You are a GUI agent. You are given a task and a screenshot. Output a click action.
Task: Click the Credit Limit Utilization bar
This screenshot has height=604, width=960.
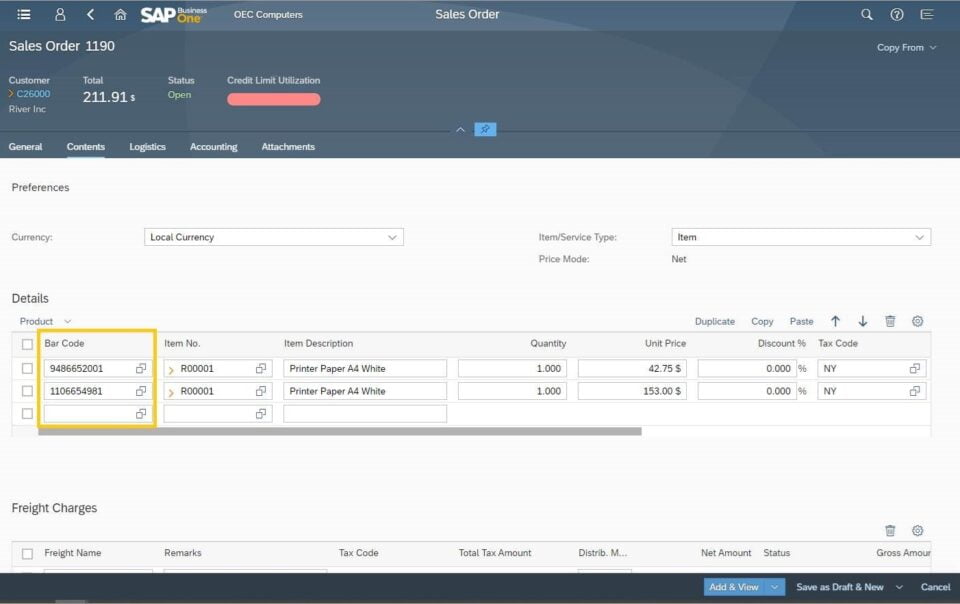click(274, 99)
